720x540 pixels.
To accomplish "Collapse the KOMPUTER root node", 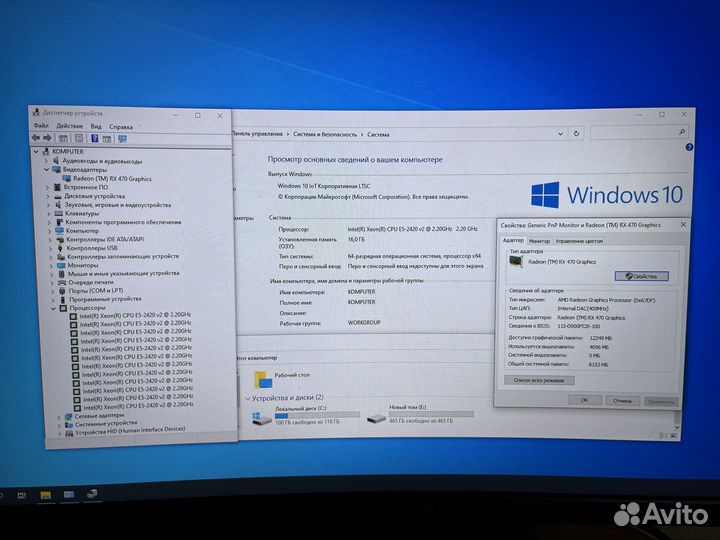I will tap(36, 151).
